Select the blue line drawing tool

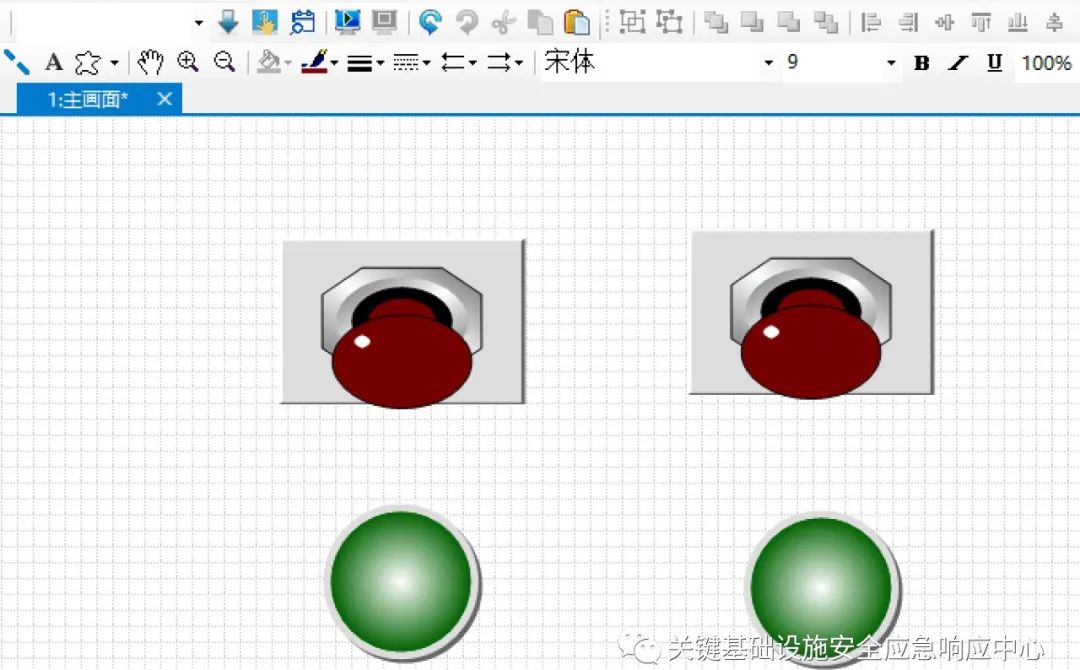point(17,62)
